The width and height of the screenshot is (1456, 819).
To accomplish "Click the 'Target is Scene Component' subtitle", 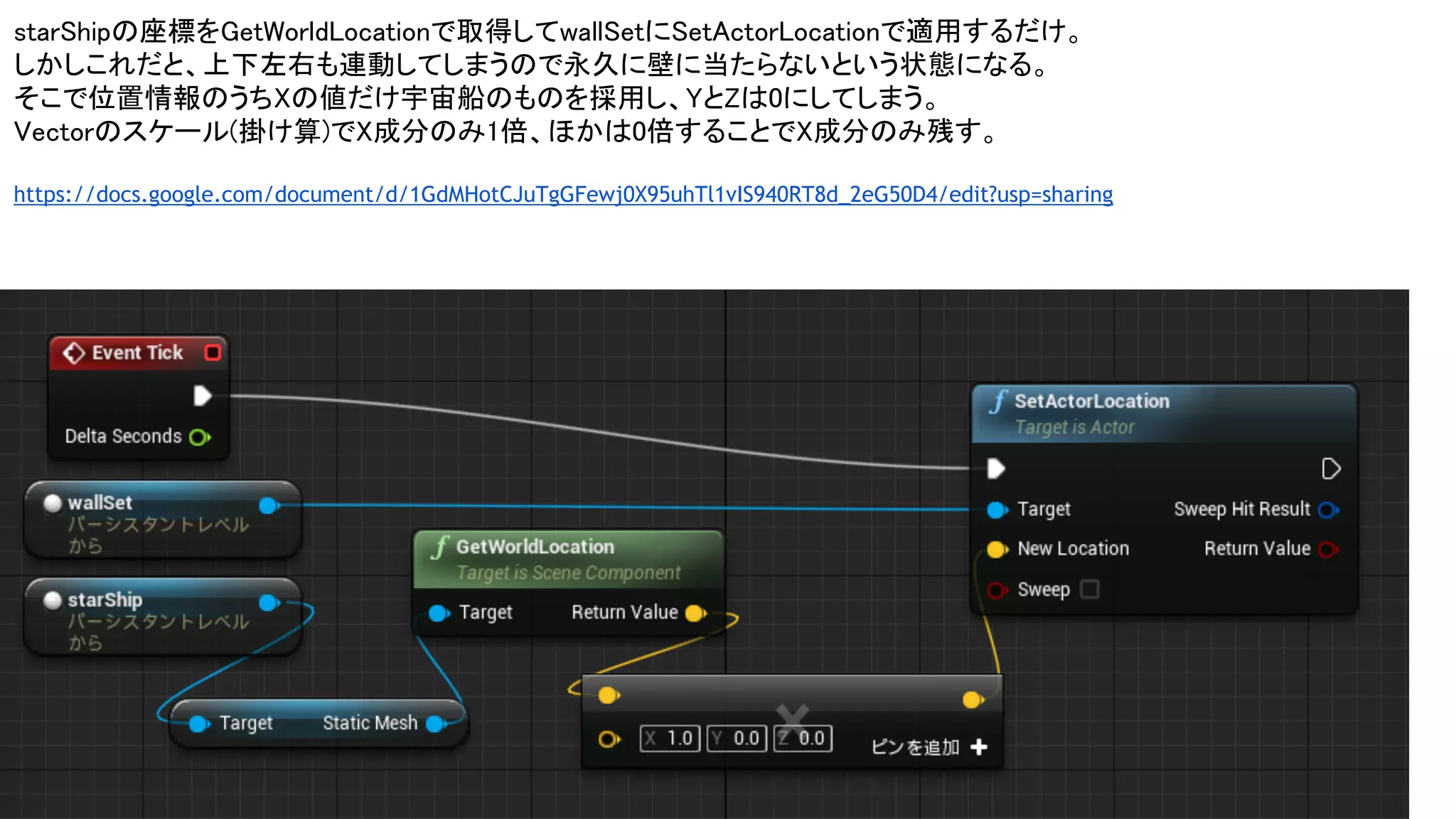I will click(568, 573).
